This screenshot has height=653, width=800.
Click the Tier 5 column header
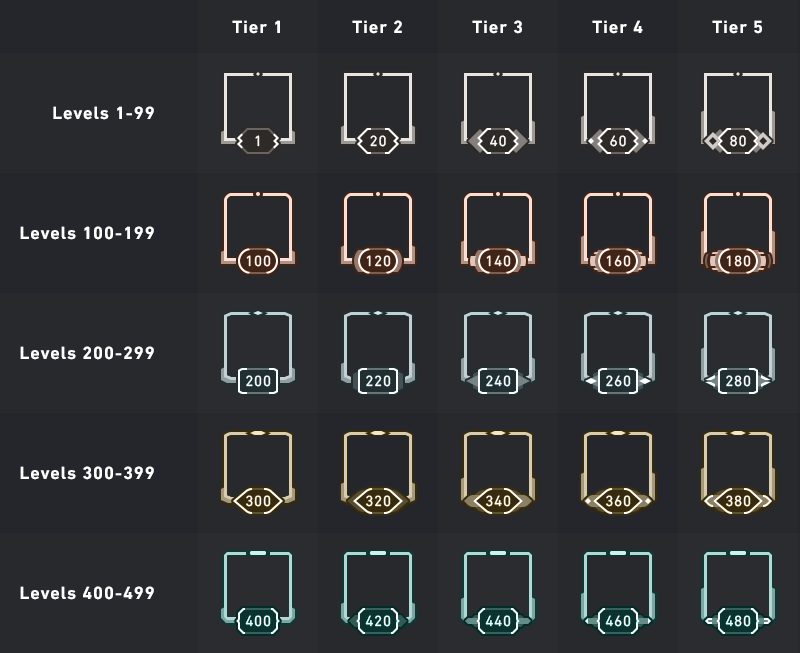[737, 27]
